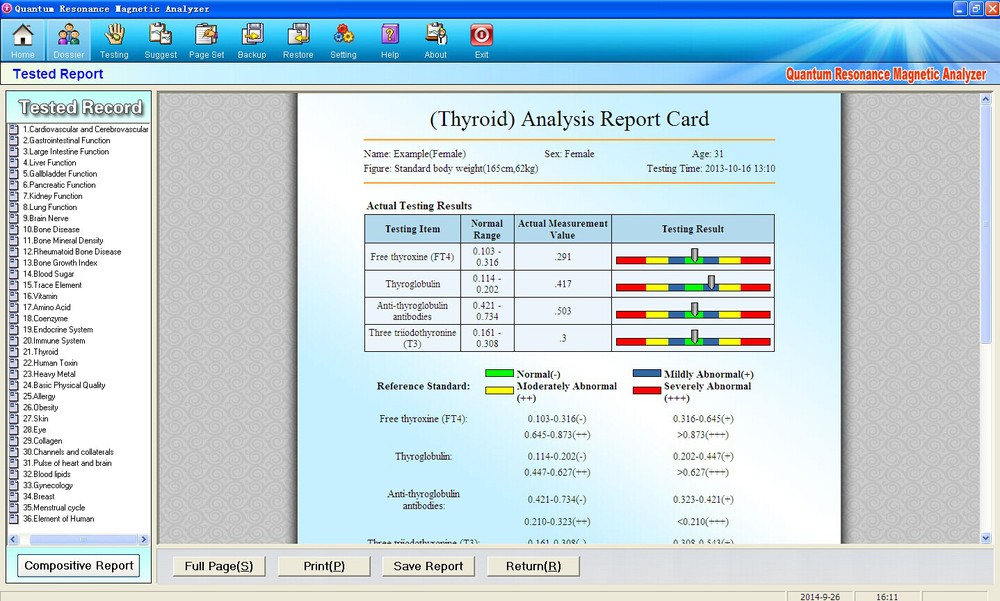Viewport: 1000px width, 601px height.
Task: Click the Full Page(S) button
Action: (219, 567)
